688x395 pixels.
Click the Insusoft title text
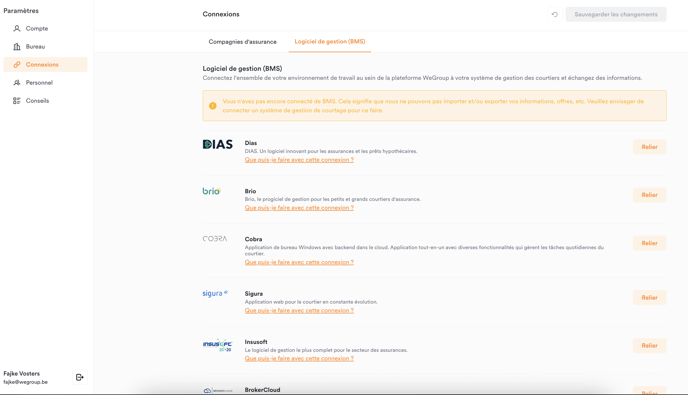pos(256,342)
